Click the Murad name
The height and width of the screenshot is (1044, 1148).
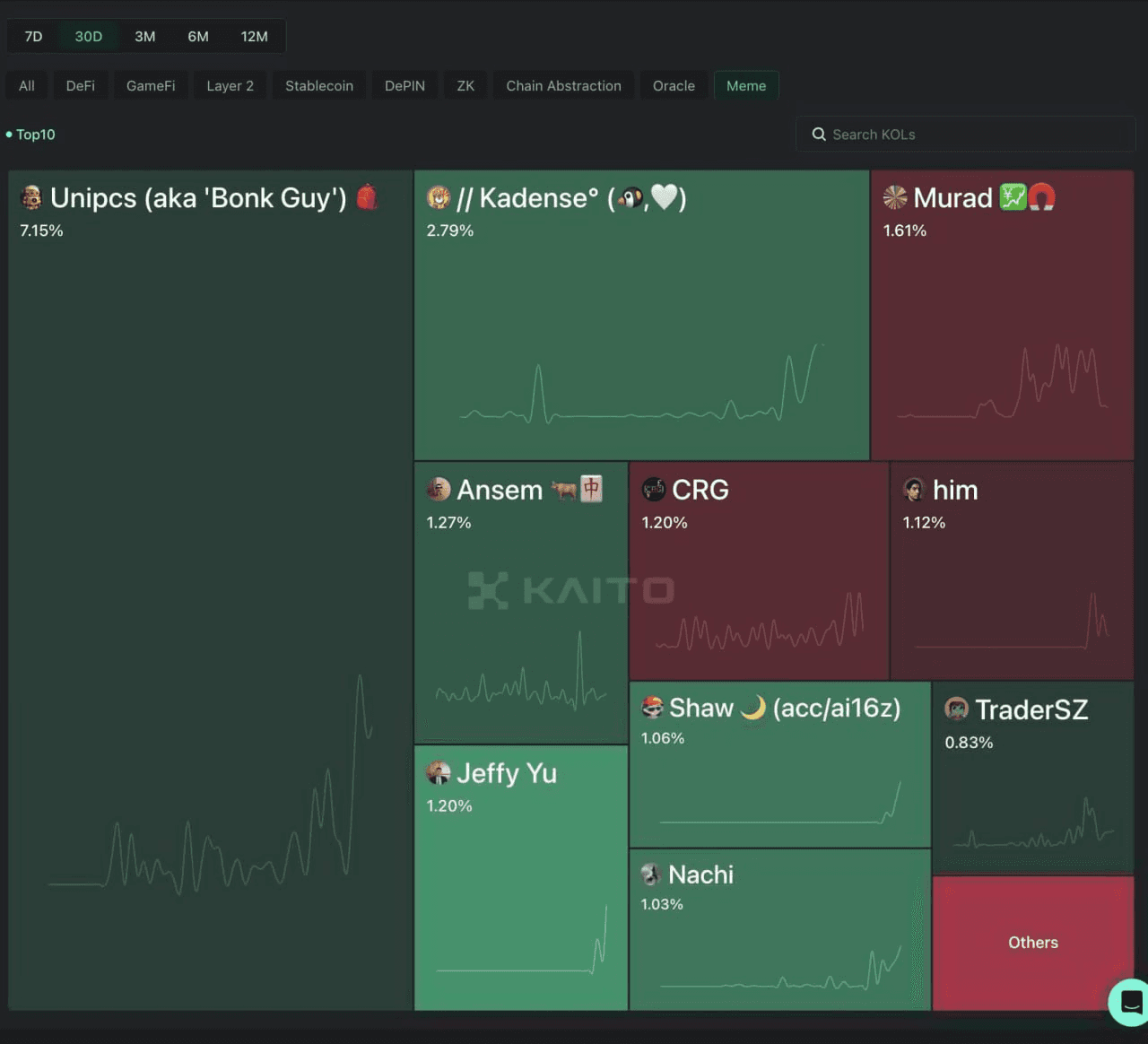(x=952, y=198)
